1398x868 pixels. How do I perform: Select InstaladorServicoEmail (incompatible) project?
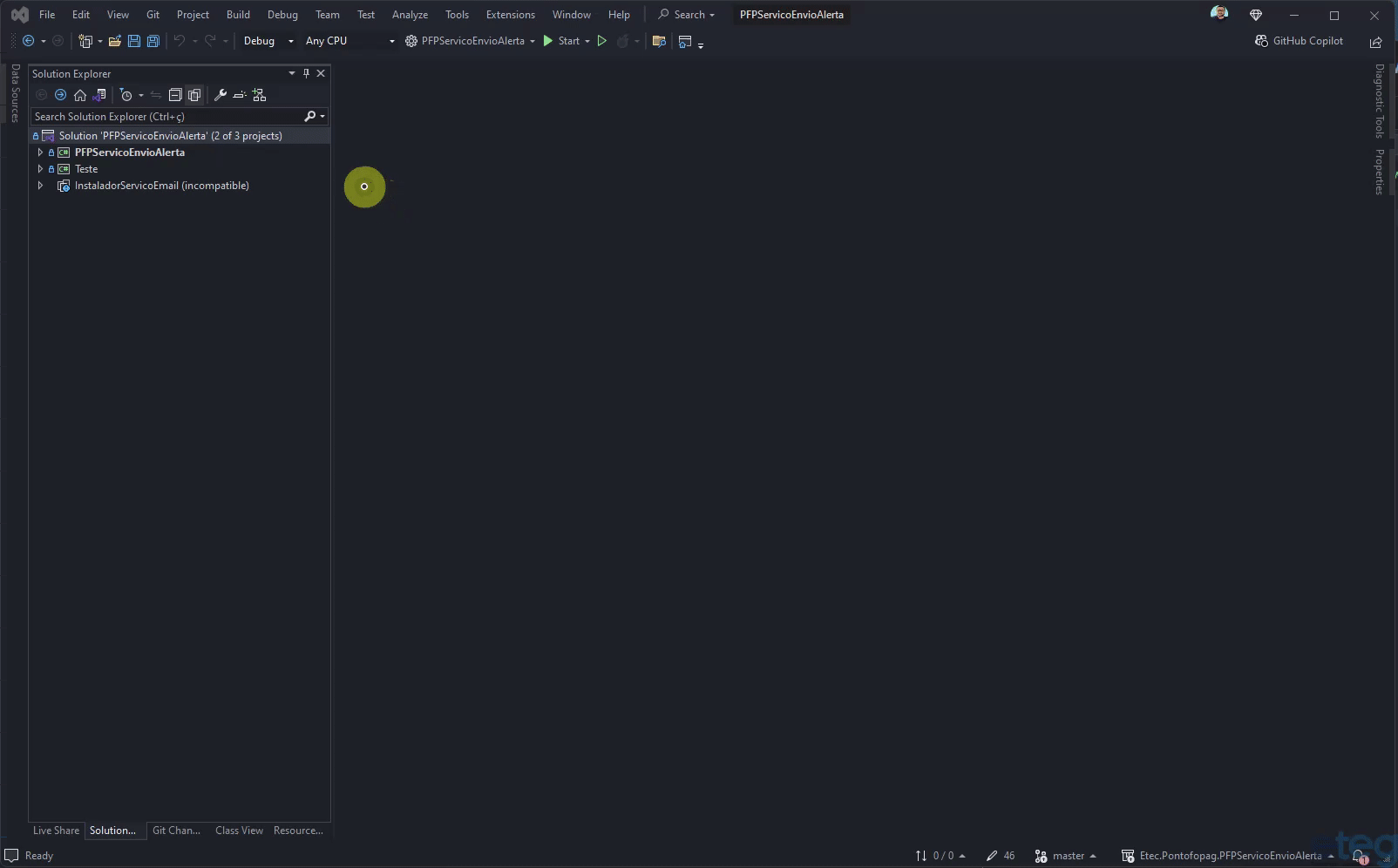point(162,186)
